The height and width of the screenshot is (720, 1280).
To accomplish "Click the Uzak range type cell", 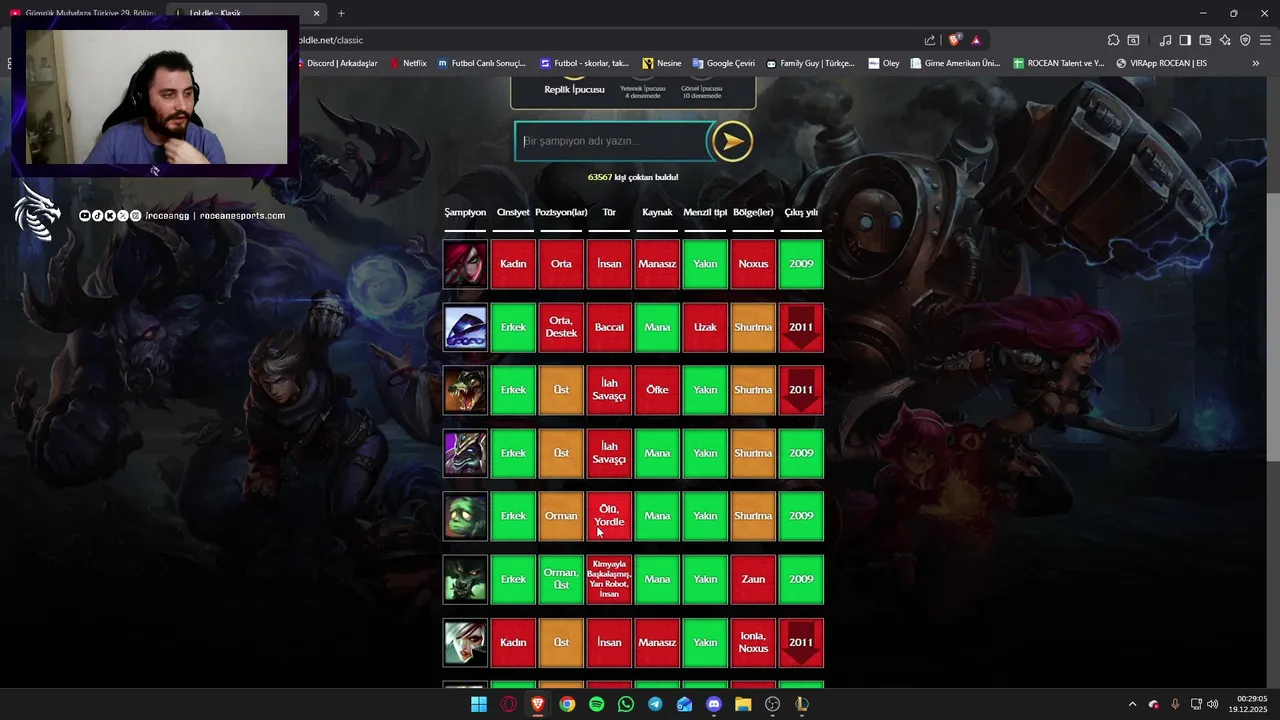I will click(x=705, y=327).
